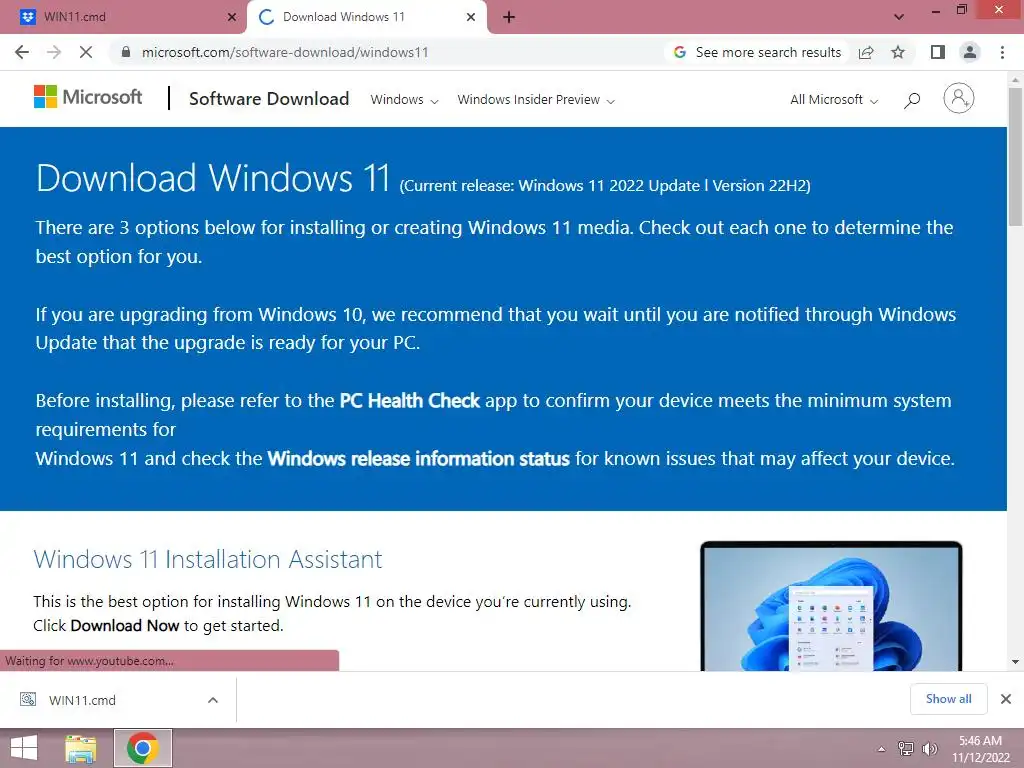Expand the All Microsoft menu
1024x768 pixels.
click(x=834, y=100)
